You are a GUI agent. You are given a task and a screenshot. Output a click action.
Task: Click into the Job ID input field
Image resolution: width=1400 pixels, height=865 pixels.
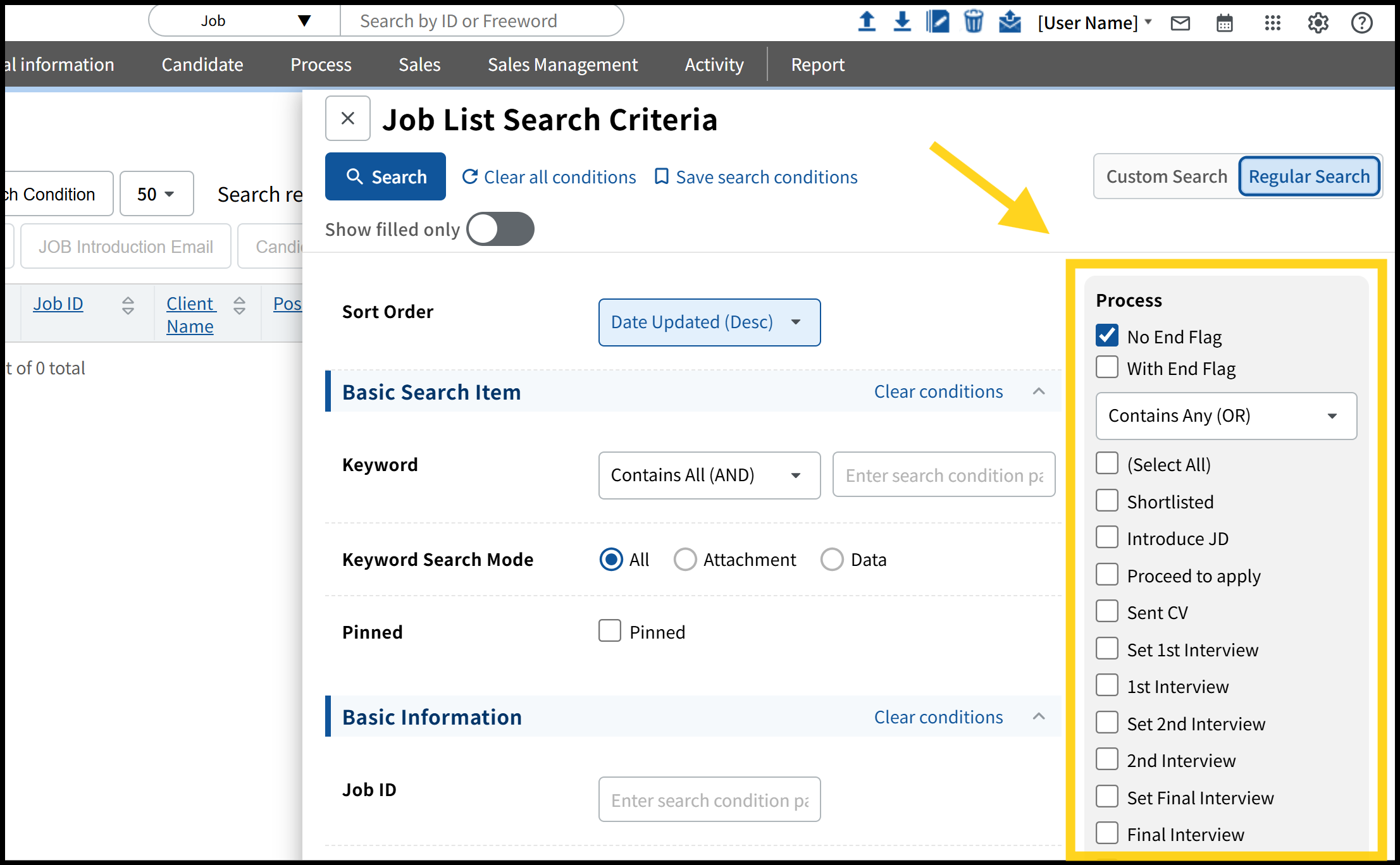[709, 800]
